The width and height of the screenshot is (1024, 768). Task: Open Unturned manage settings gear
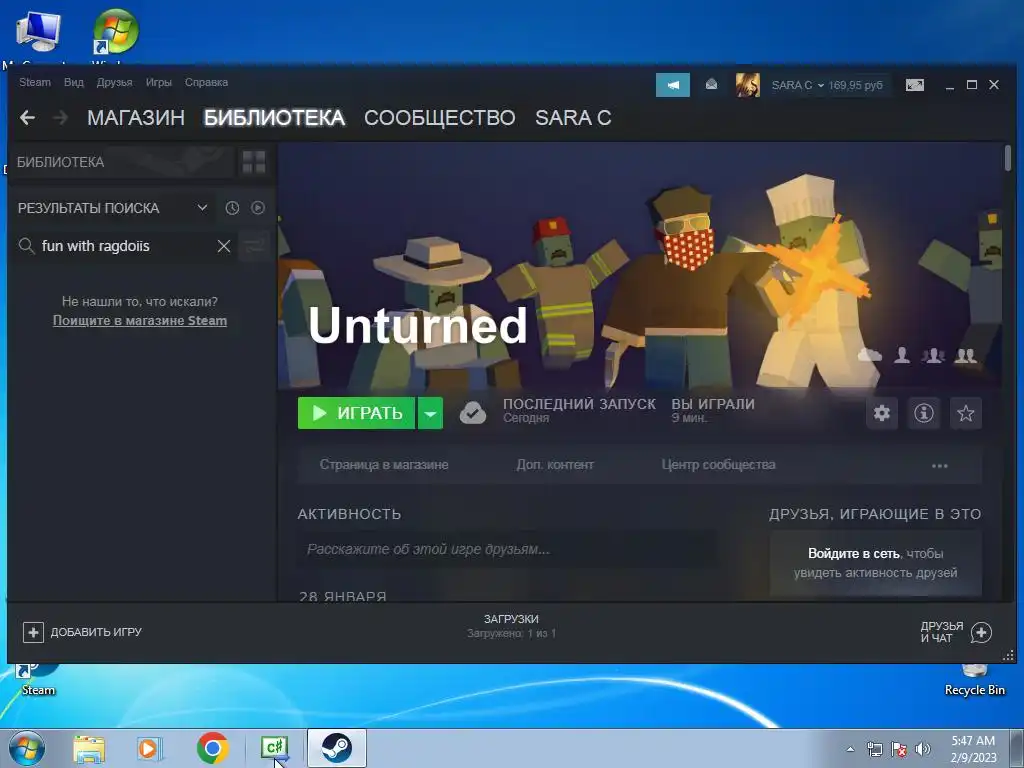click(x=882, y=413)
